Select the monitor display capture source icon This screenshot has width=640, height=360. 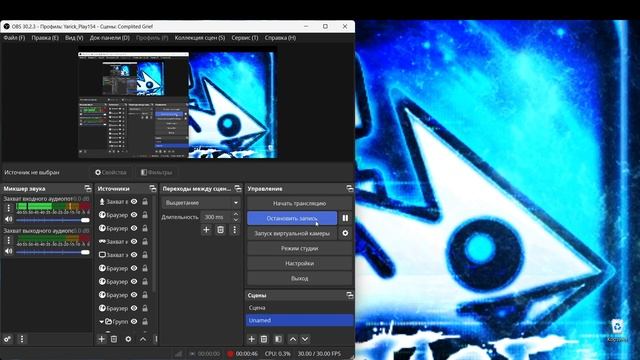pyautogui.click(x=102, y=255)
